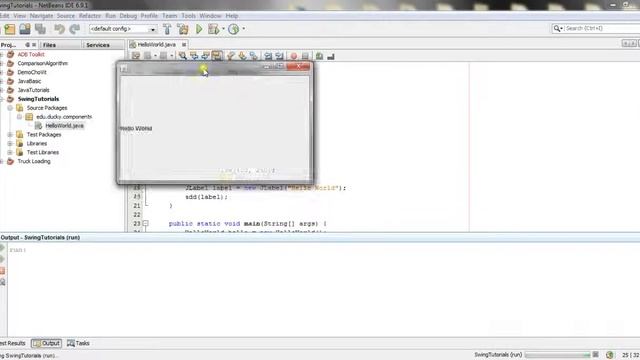Viewport: 640px width, 360px height.
Task: Select the Projects panel tab
Action: coord(8,45)
